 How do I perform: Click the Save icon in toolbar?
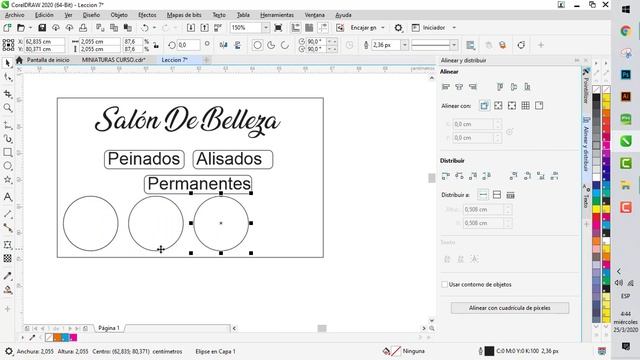point(42,28)
